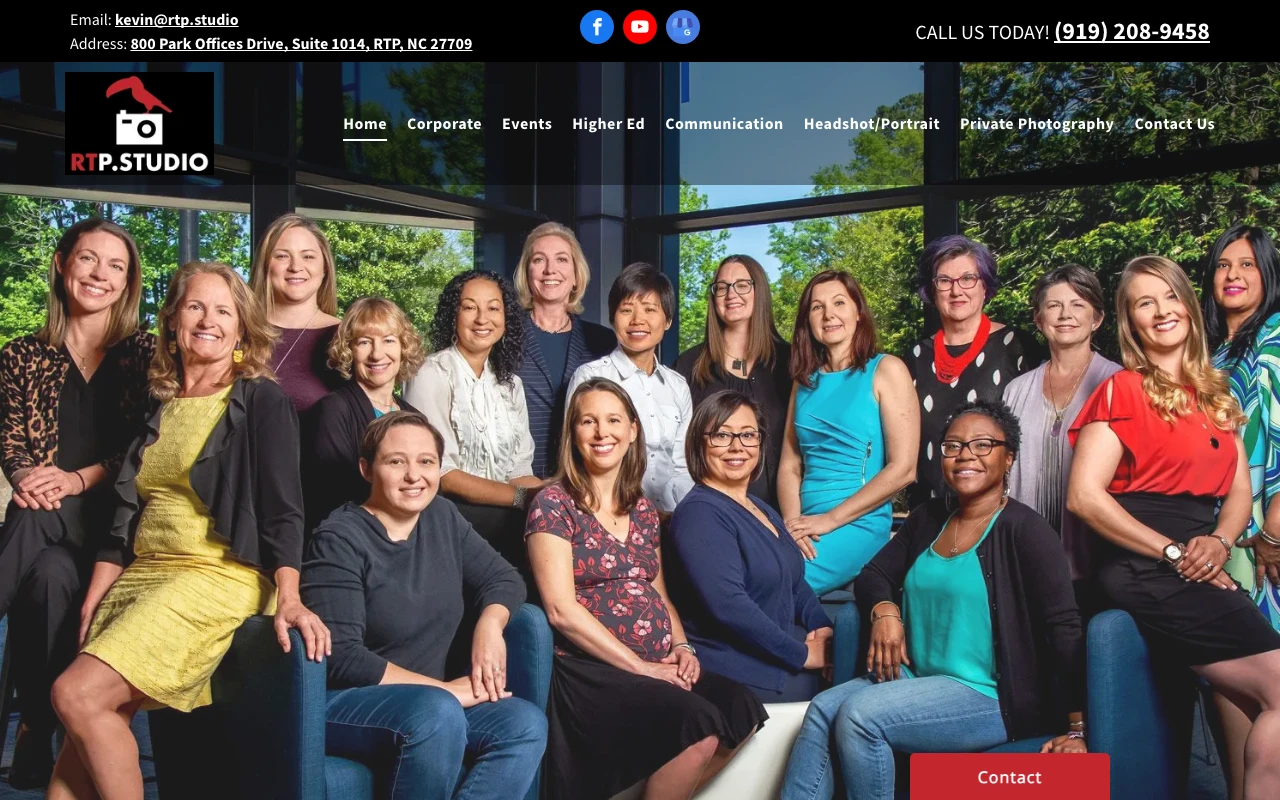
Task: Click the RTP.STUDIO logo
Action: tap(139, 123)
